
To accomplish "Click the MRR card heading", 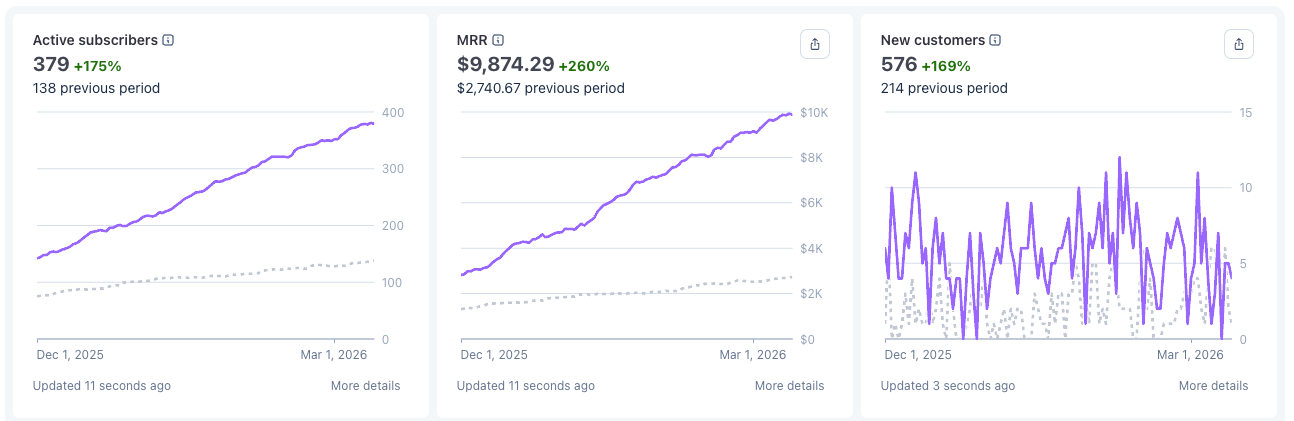I will pos(472,40).
